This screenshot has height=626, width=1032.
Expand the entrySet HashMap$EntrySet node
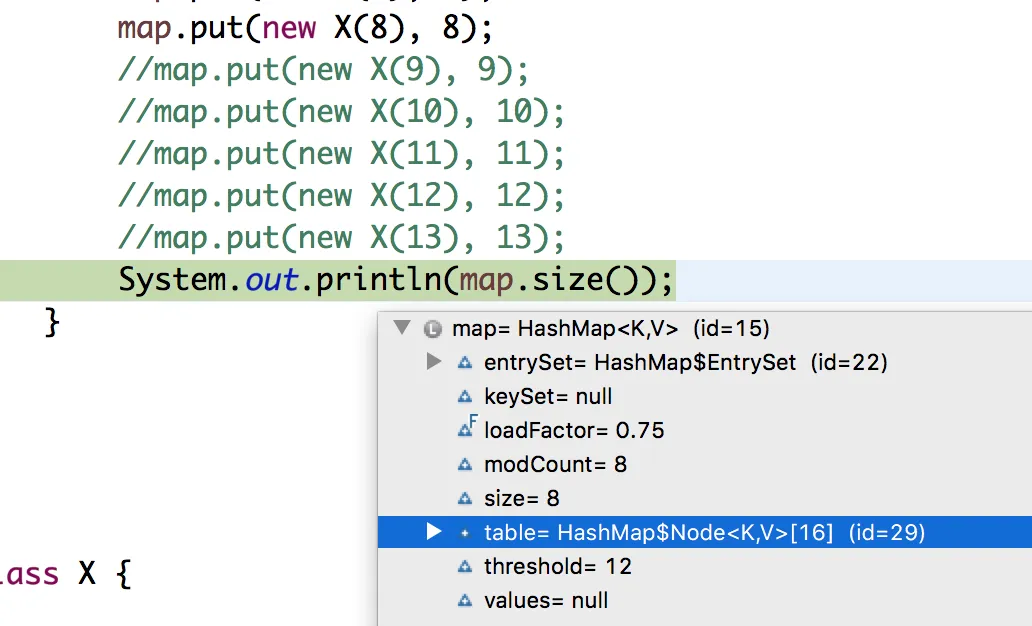[x=433, y=361]
